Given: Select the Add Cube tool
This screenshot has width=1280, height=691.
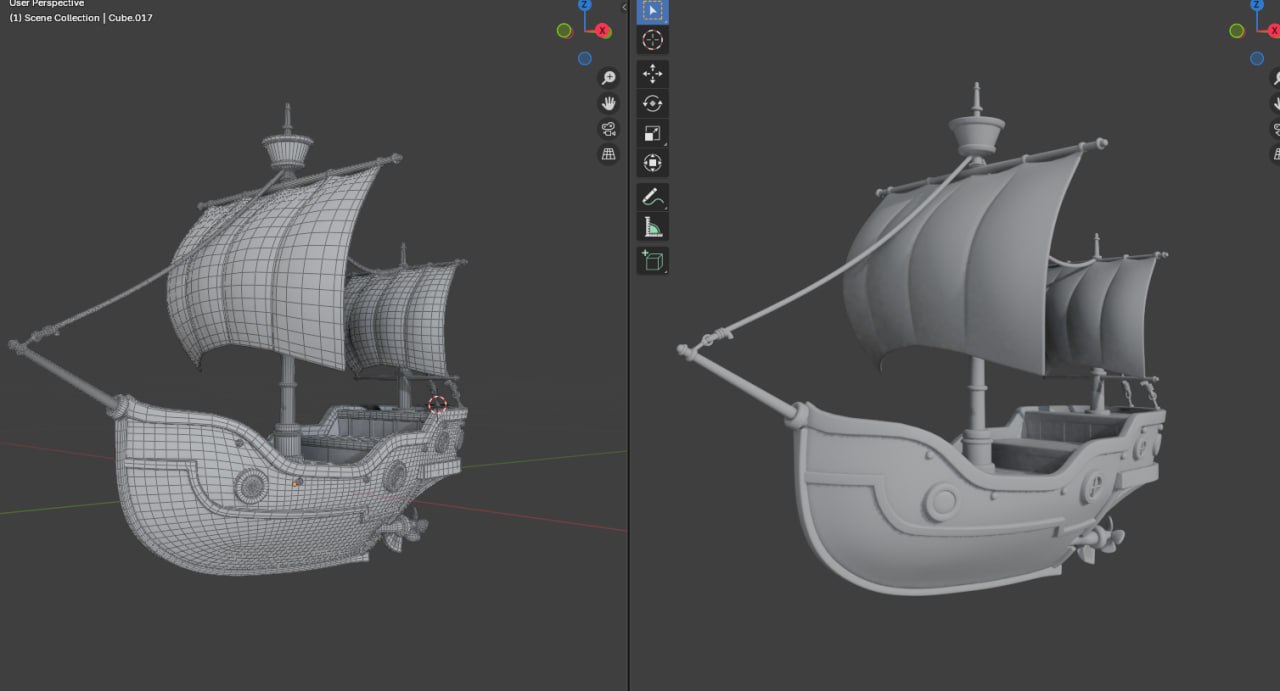Looking at the screenshot, I should pyautogui.click(x=652, y=261).
